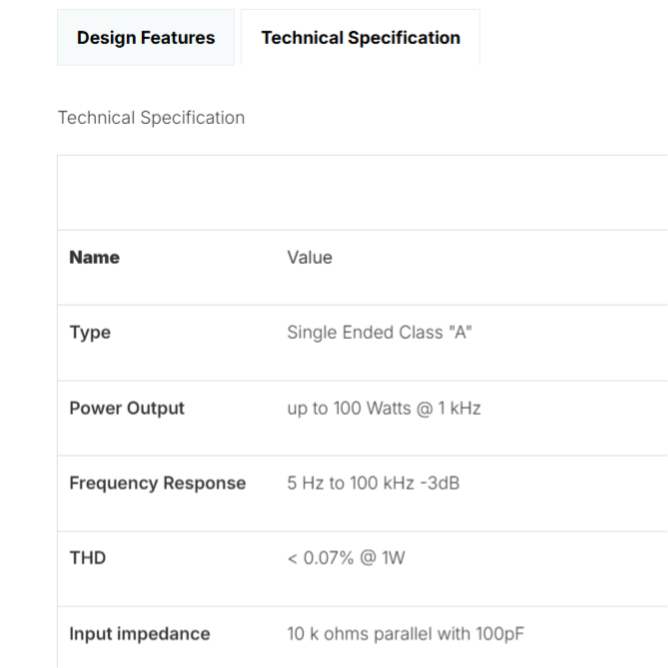The width and height of the screenshot is (668, 668).
Task: Select the "Frequency Response" row label
Action: pos(157,483)
